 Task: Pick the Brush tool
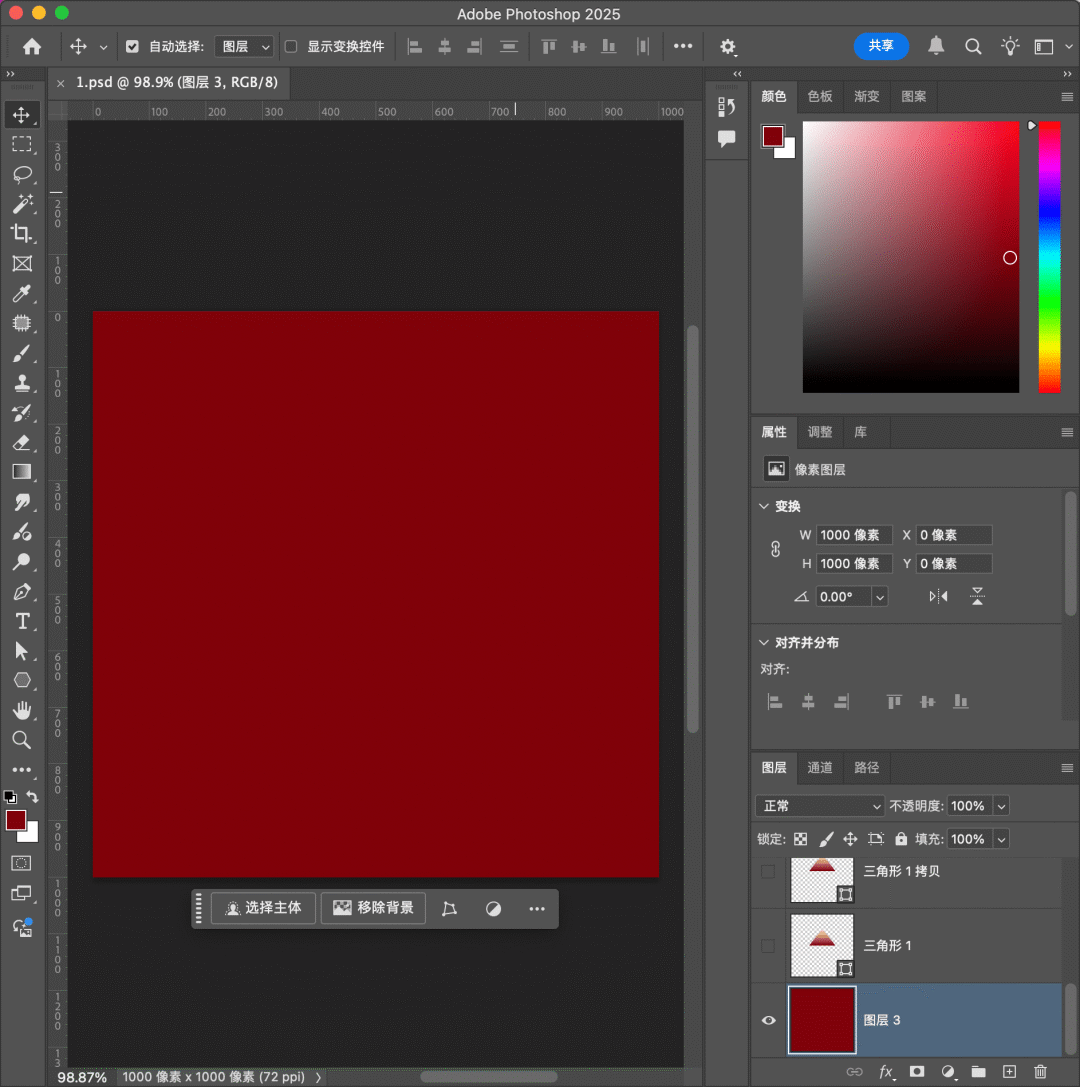pos(22,353)
